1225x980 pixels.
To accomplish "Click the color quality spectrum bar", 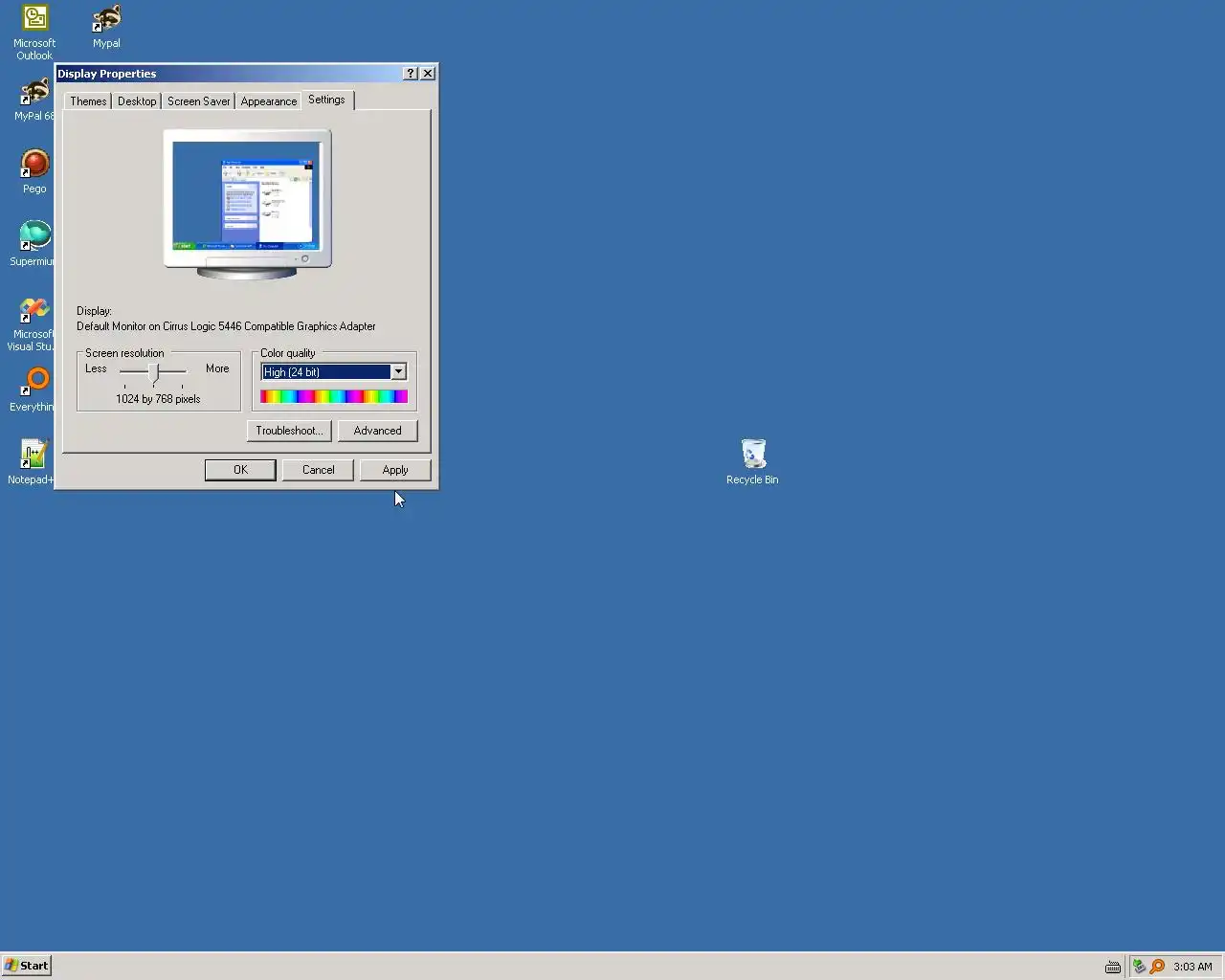I will click(x=334, y=396).
